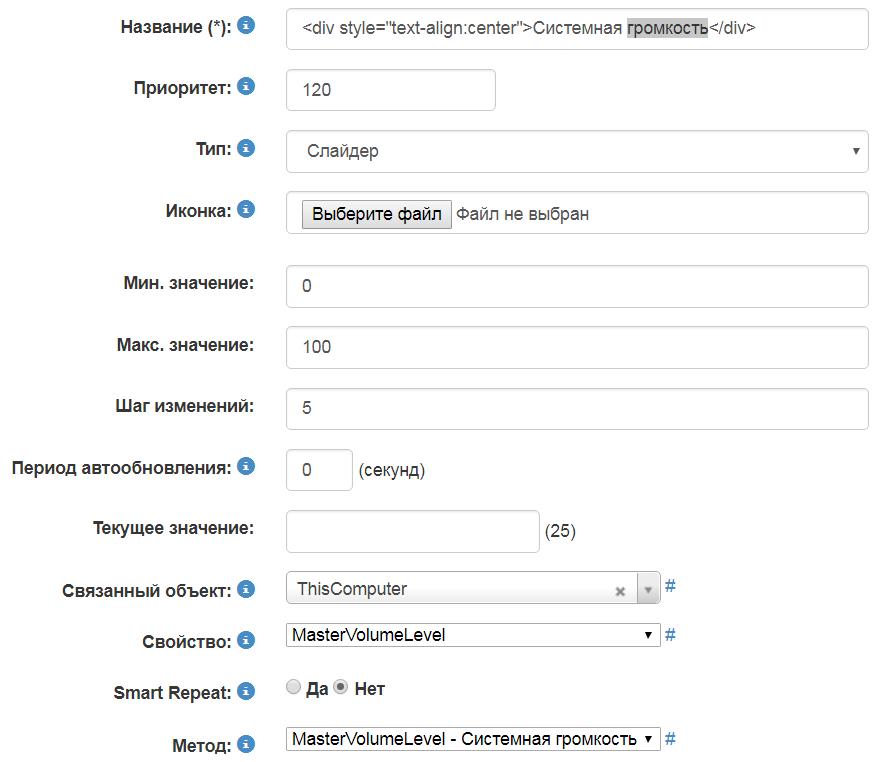This screenshot has width=876, height=762.
Task: Click the # link beside Связанный объект
Action: pyautogui.click(x=670, y=586)
